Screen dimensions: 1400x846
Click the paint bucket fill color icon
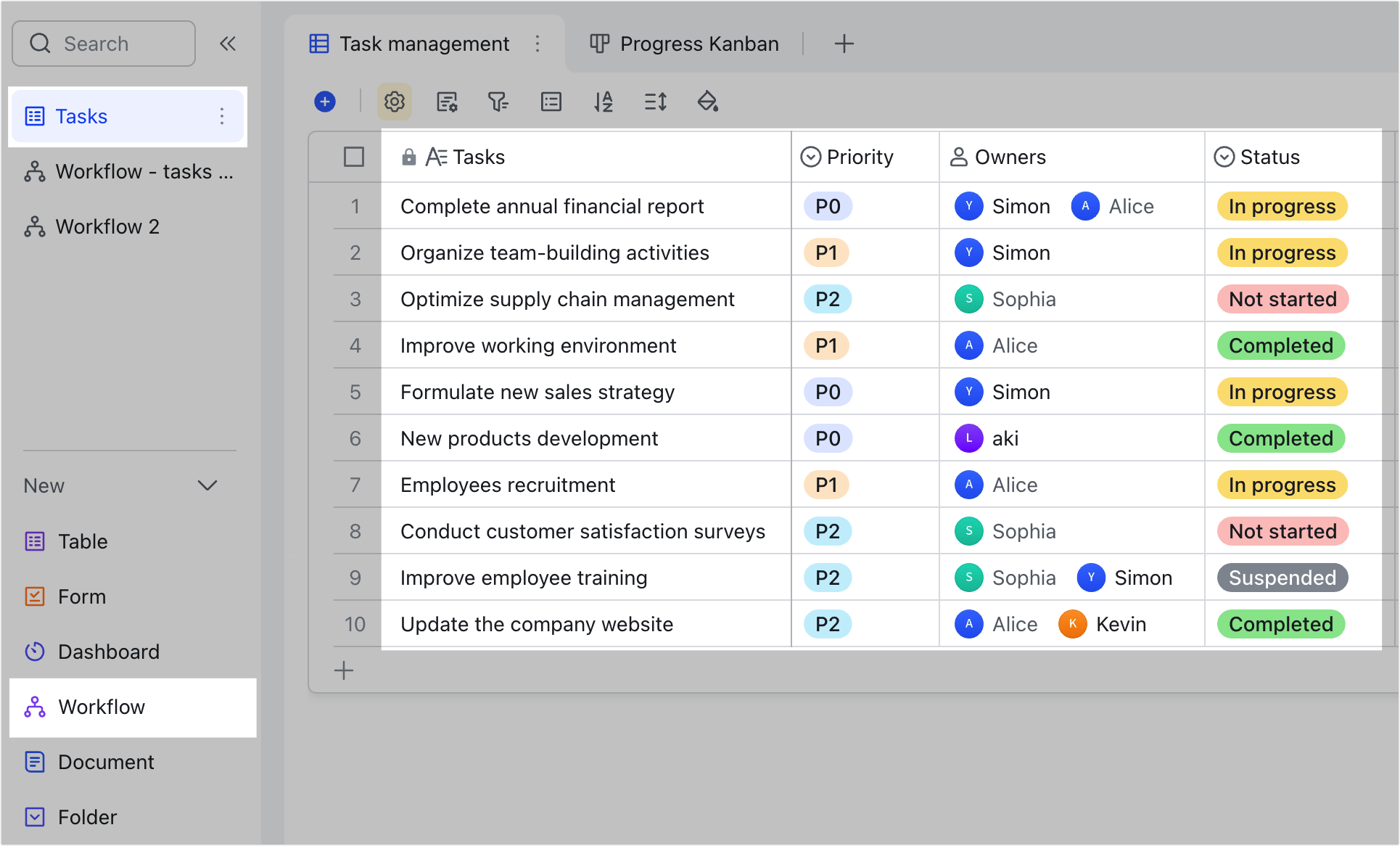pyautogui.click(x=708, y=102)
